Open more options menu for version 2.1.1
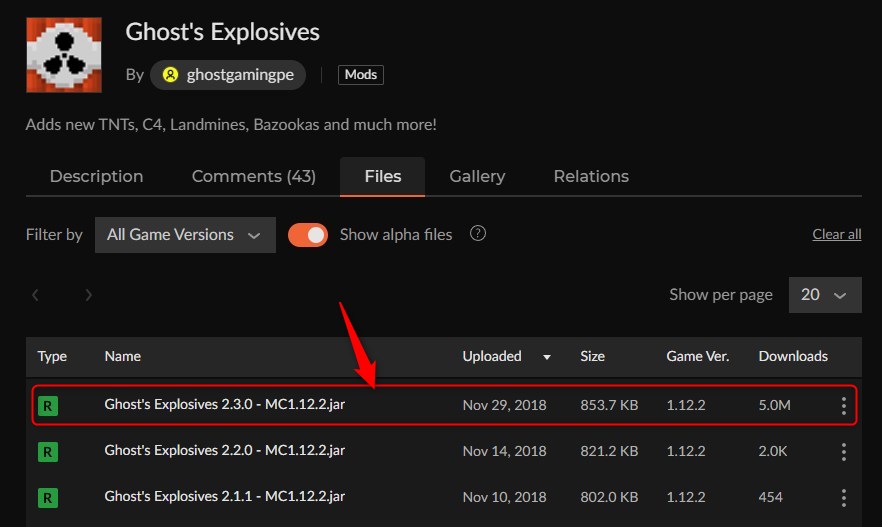The height and width of the screenshot is (527, 882). tap(843, 498)
